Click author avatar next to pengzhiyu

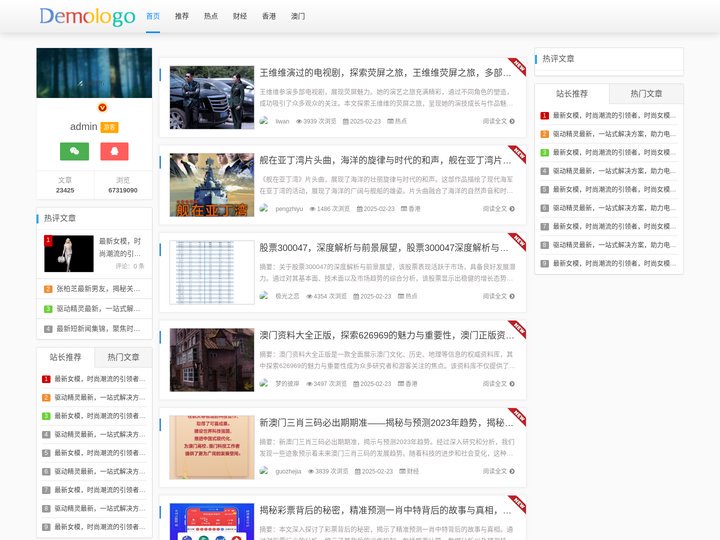pos(264,208)
